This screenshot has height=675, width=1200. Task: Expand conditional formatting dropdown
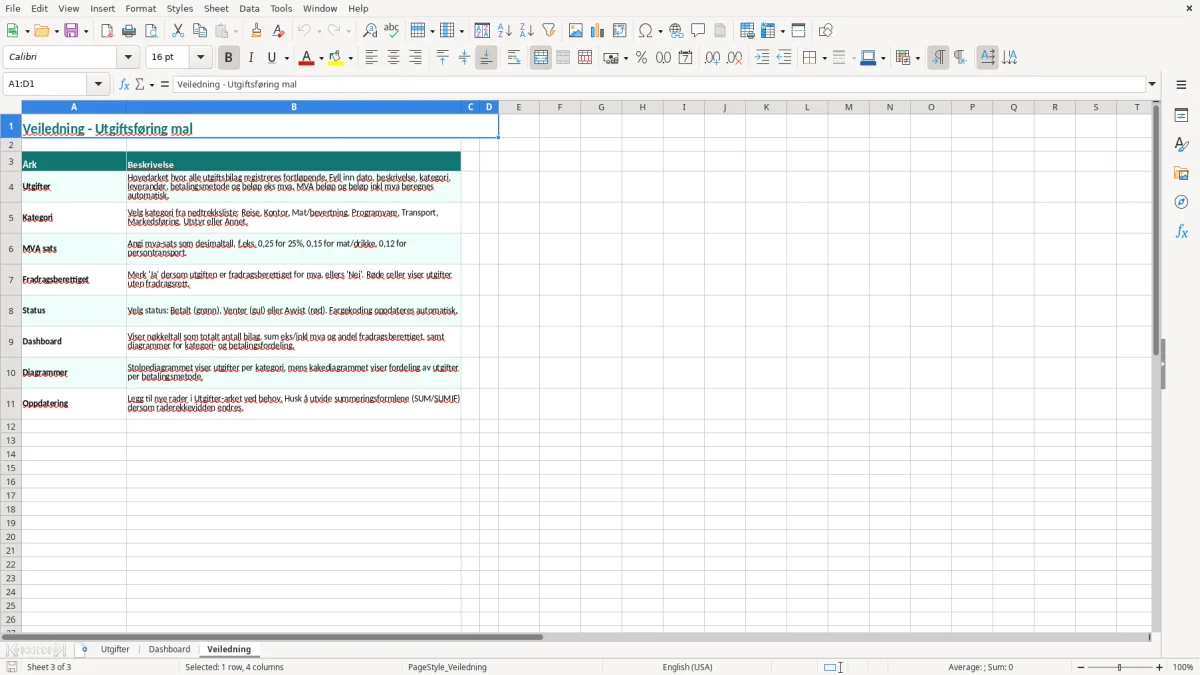click(918, 58)
